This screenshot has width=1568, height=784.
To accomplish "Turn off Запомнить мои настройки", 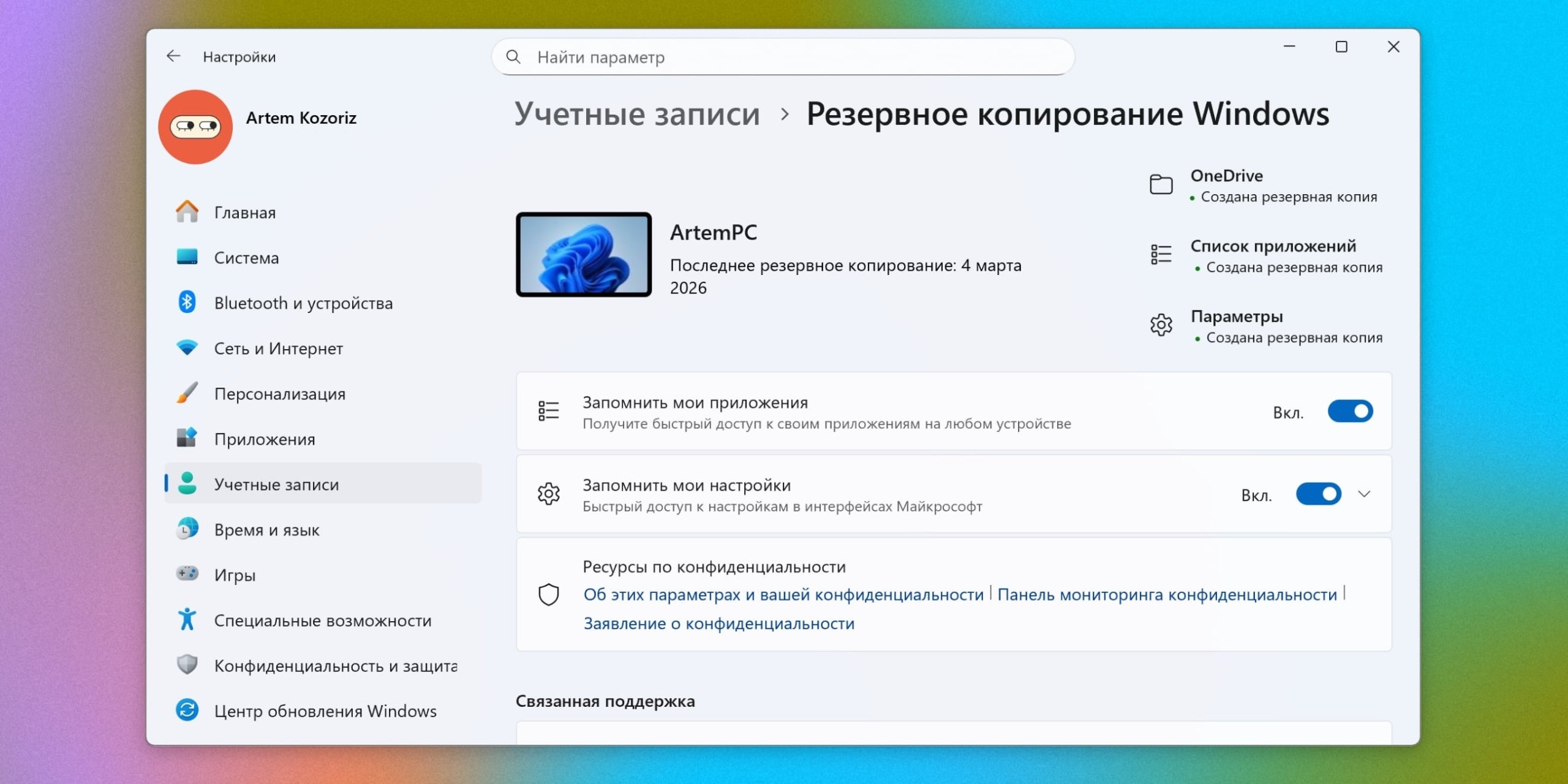I will pyautogui.click(x=1321, y=494).
